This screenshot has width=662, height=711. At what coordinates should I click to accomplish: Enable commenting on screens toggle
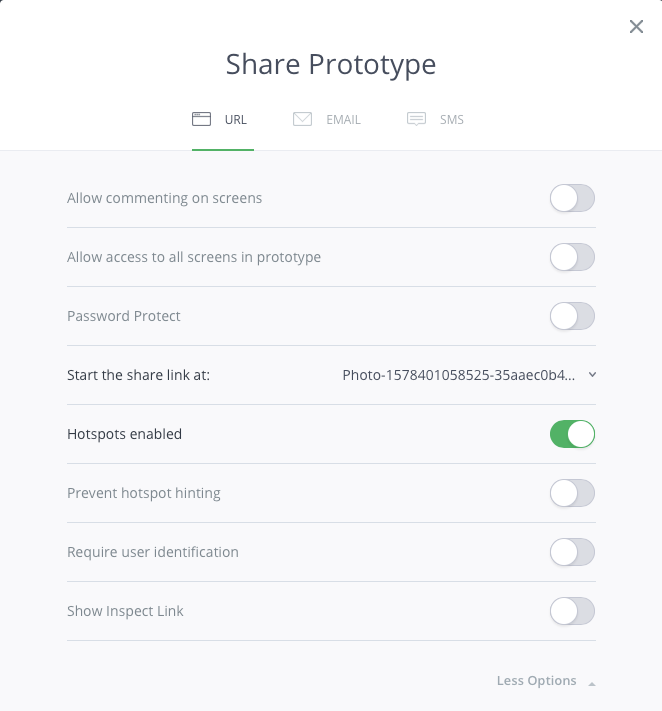(572, 198)
